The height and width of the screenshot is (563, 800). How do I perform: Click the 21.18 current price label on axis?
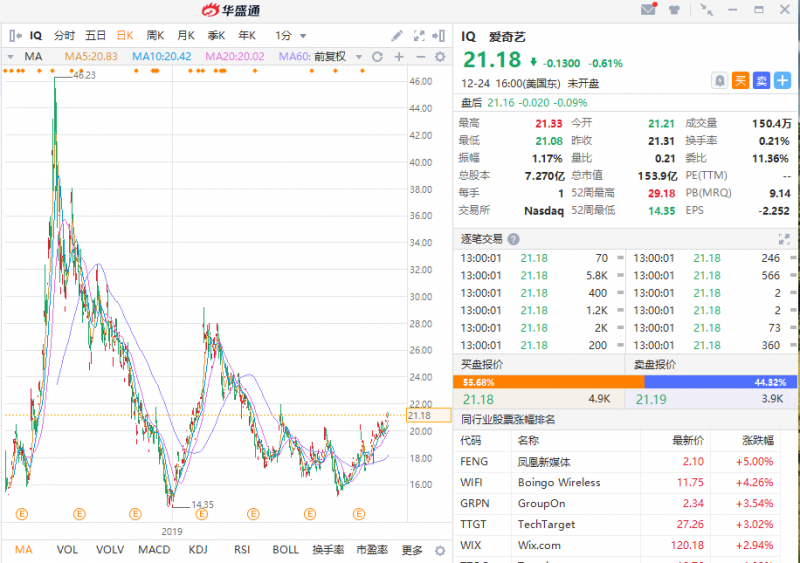(x=429, y=415)
